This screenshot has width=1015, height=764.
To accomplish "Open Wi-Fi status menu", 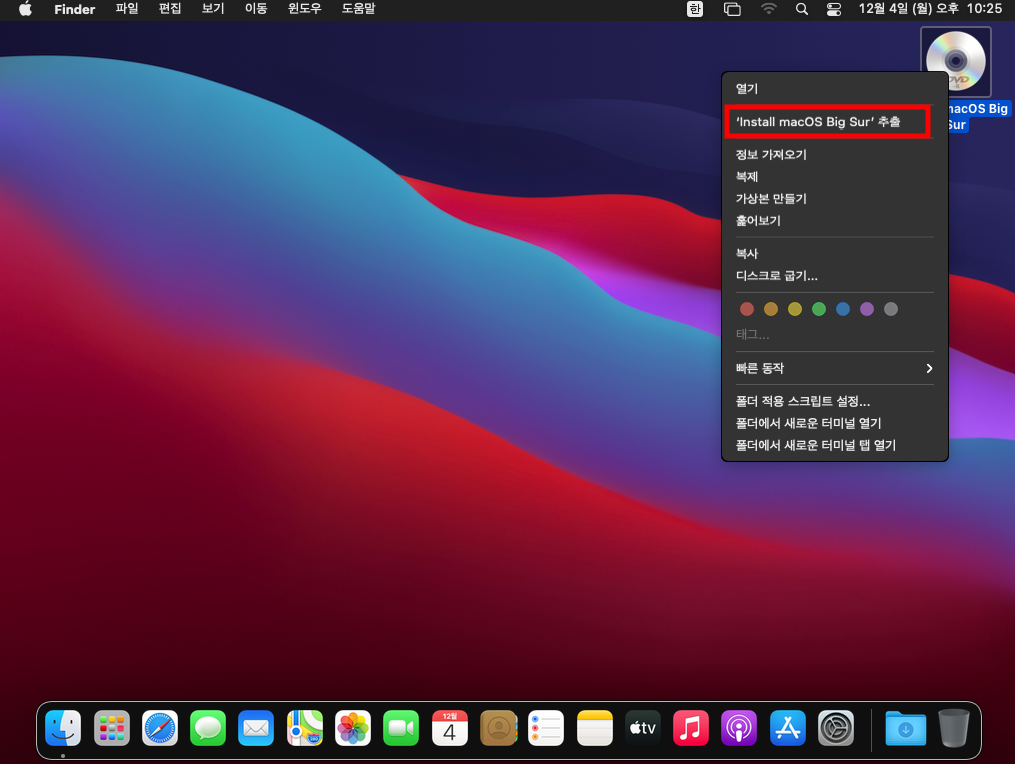I will pyautogui.click(x=768, y=9).
